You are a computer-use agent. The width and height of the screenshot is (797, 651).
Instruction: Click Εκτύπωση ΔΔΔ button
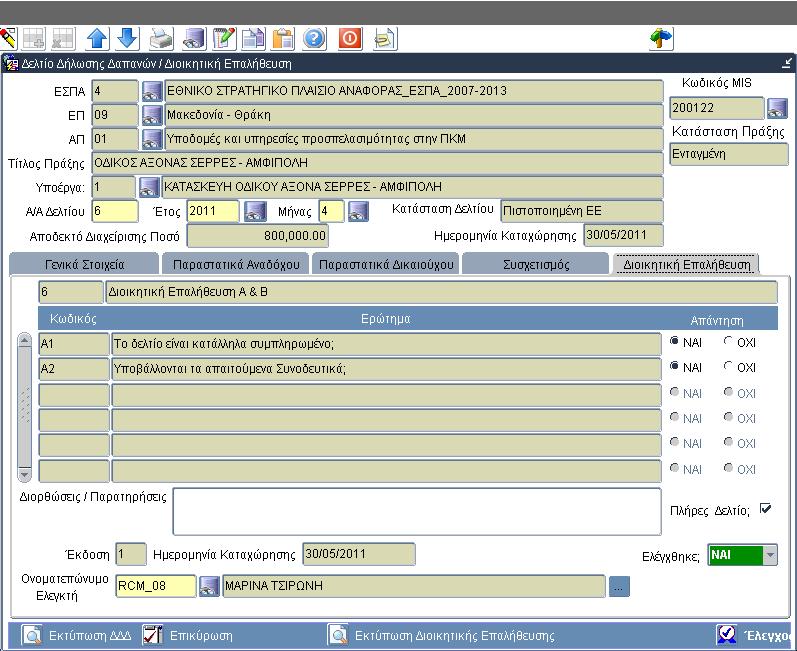[77, 635]
